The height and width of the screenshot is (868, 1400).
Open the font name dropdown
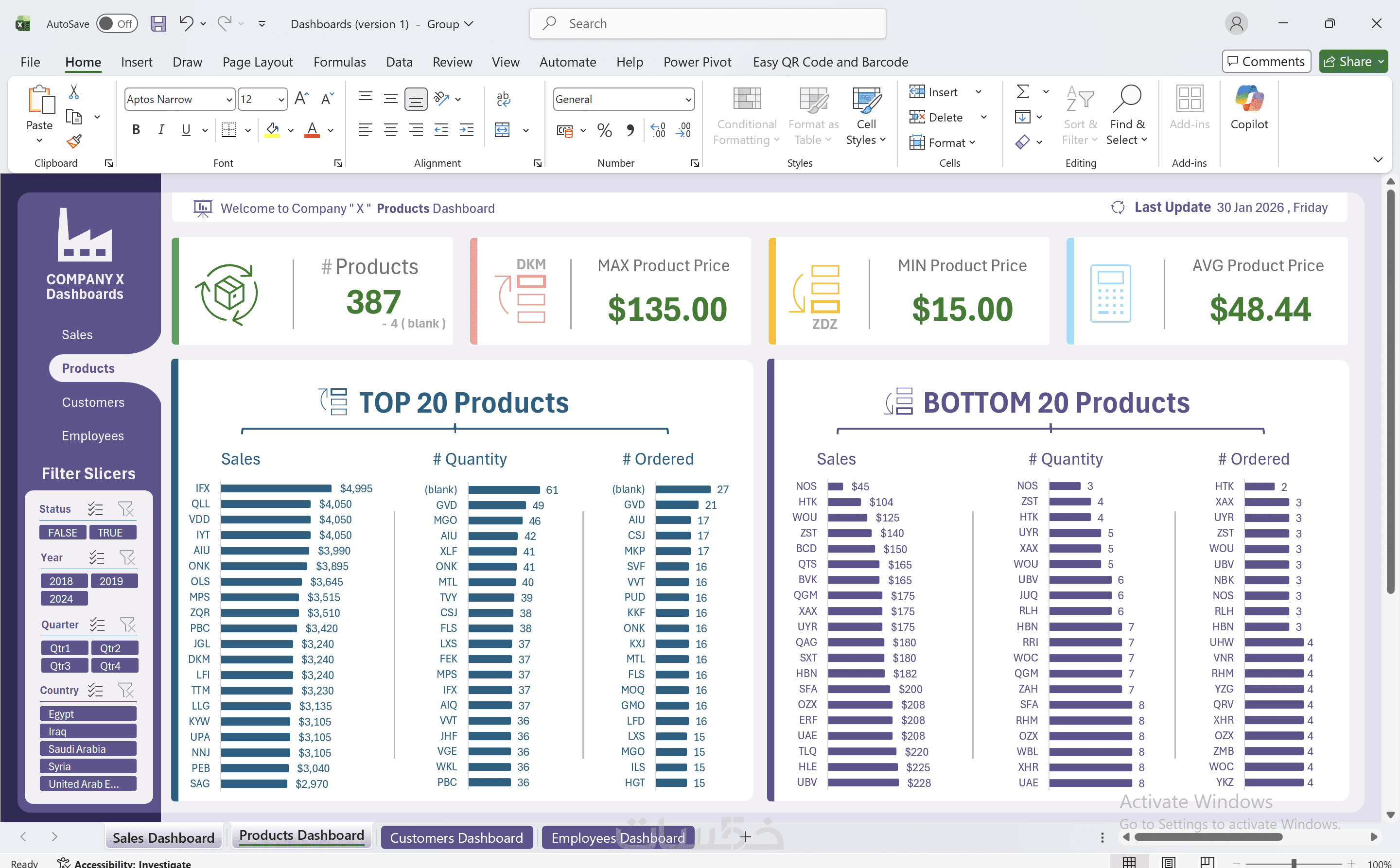click(229, 99)
